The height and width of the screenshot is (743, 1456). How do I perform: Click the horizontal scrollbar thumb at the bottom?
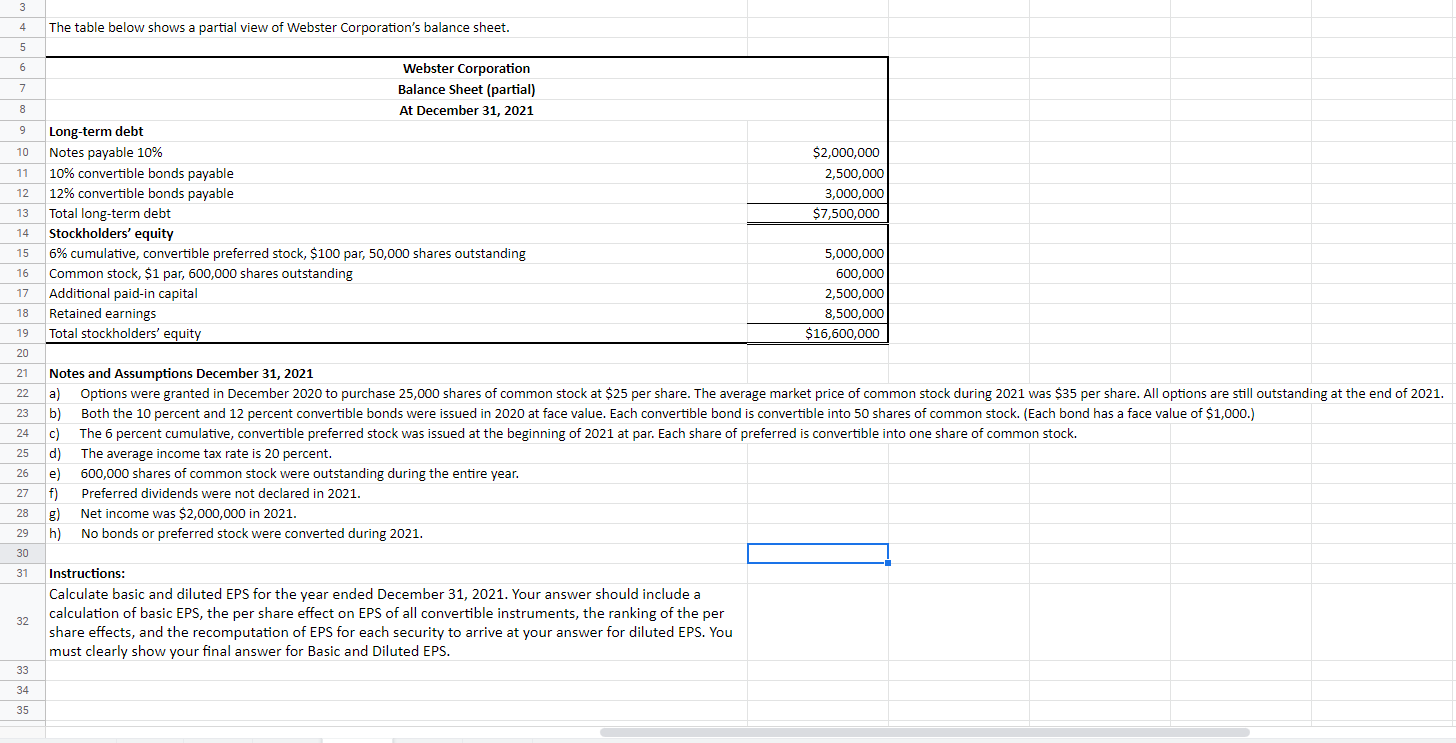point(924,732)
